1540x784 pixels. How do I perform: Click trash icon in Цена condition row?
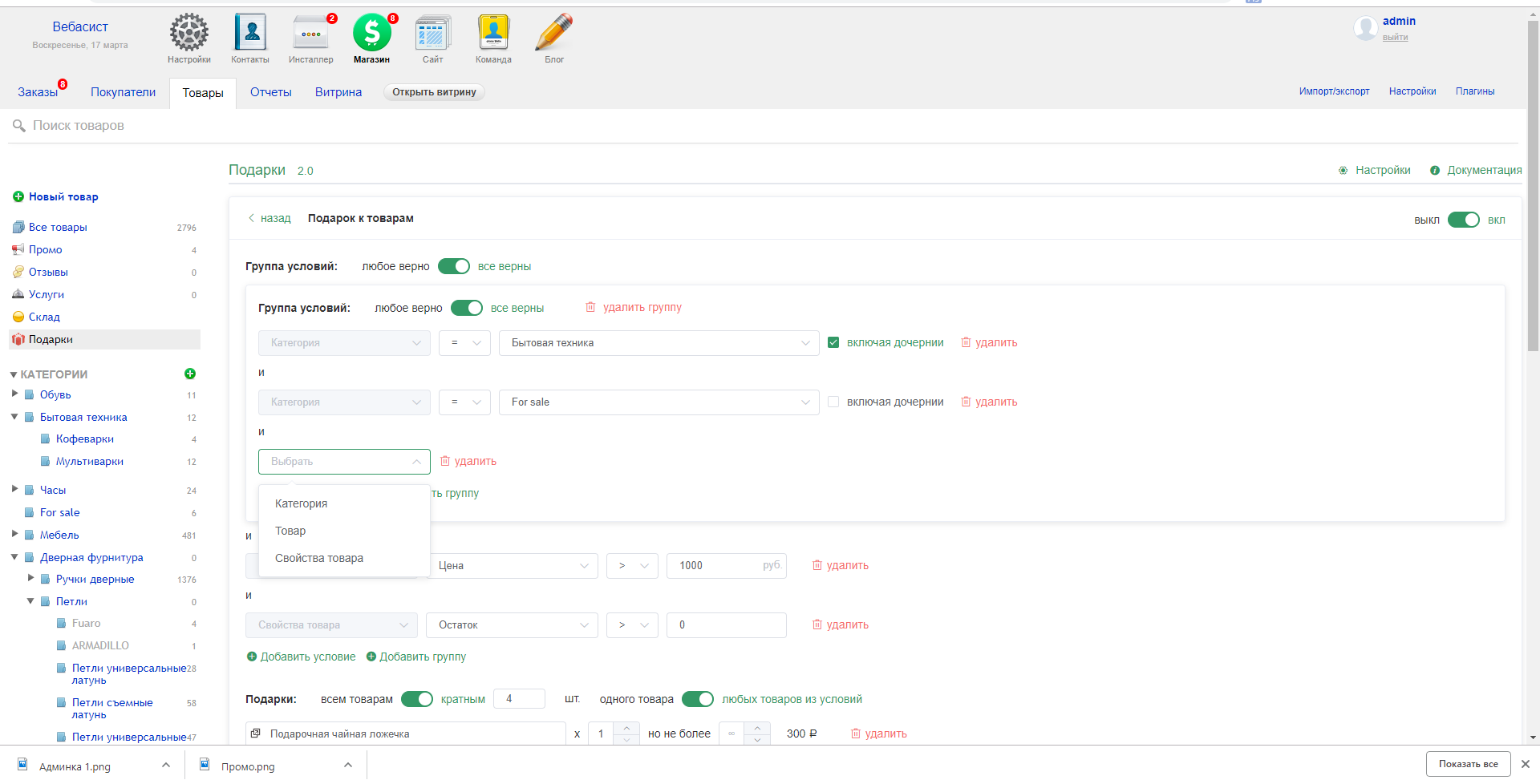pyautogui.click(x=817, y=565)
